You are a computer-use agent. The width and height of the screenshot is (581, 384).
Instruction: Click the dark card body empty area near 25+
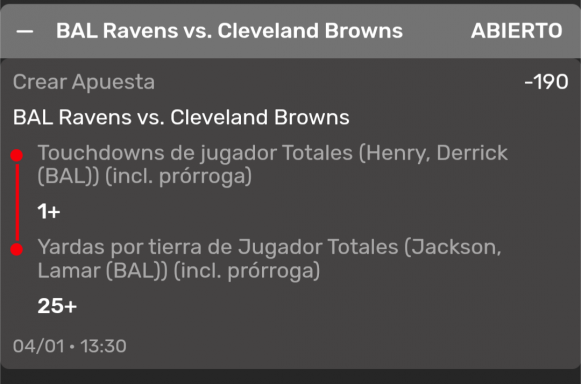(x=296, y=306)
